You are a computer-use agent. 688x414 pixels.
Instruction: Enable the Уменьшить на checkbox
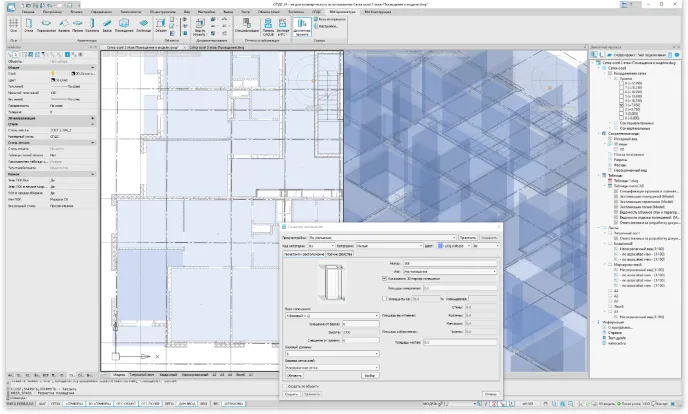[384, 297]
